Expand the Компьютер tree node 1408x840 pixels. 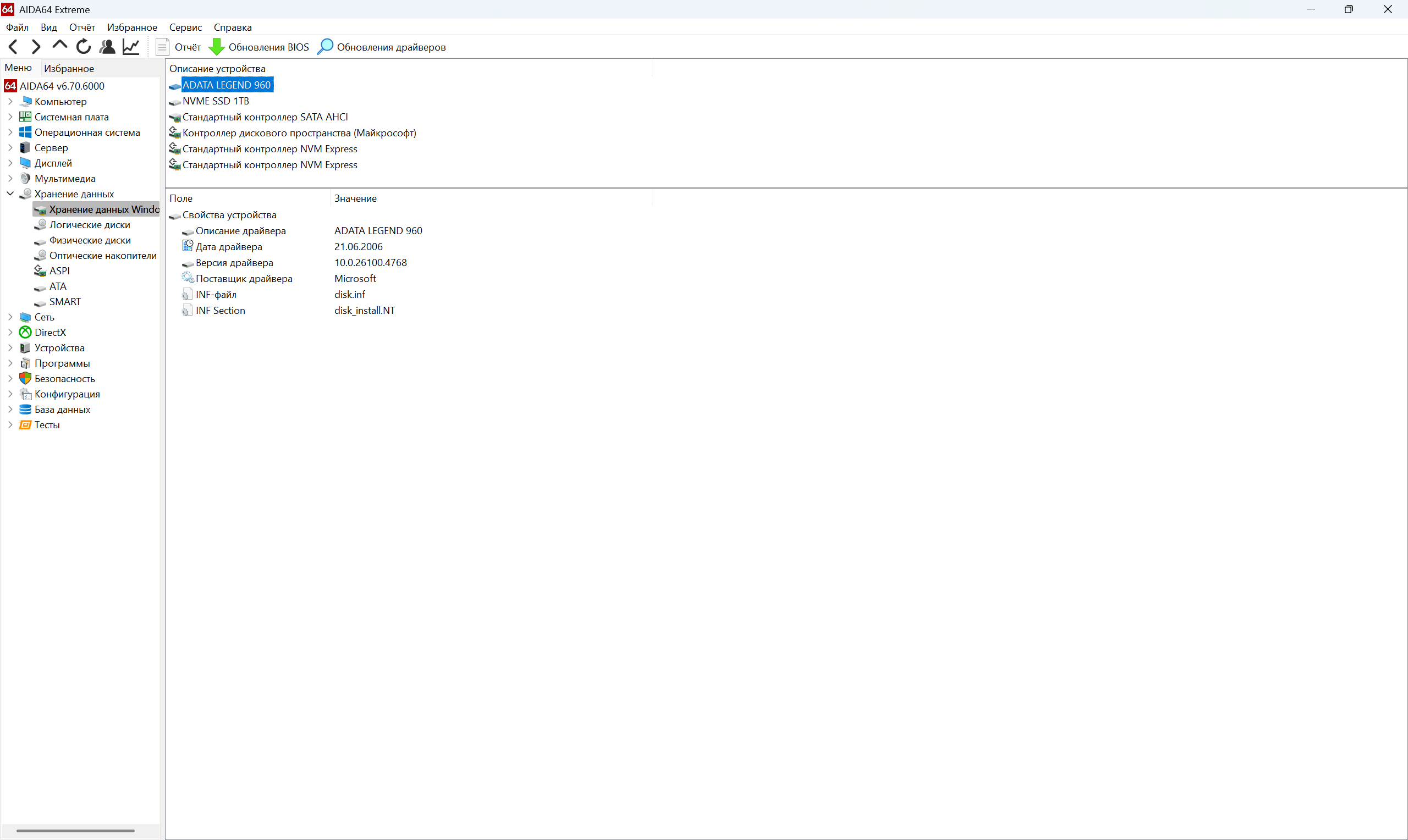10,102
